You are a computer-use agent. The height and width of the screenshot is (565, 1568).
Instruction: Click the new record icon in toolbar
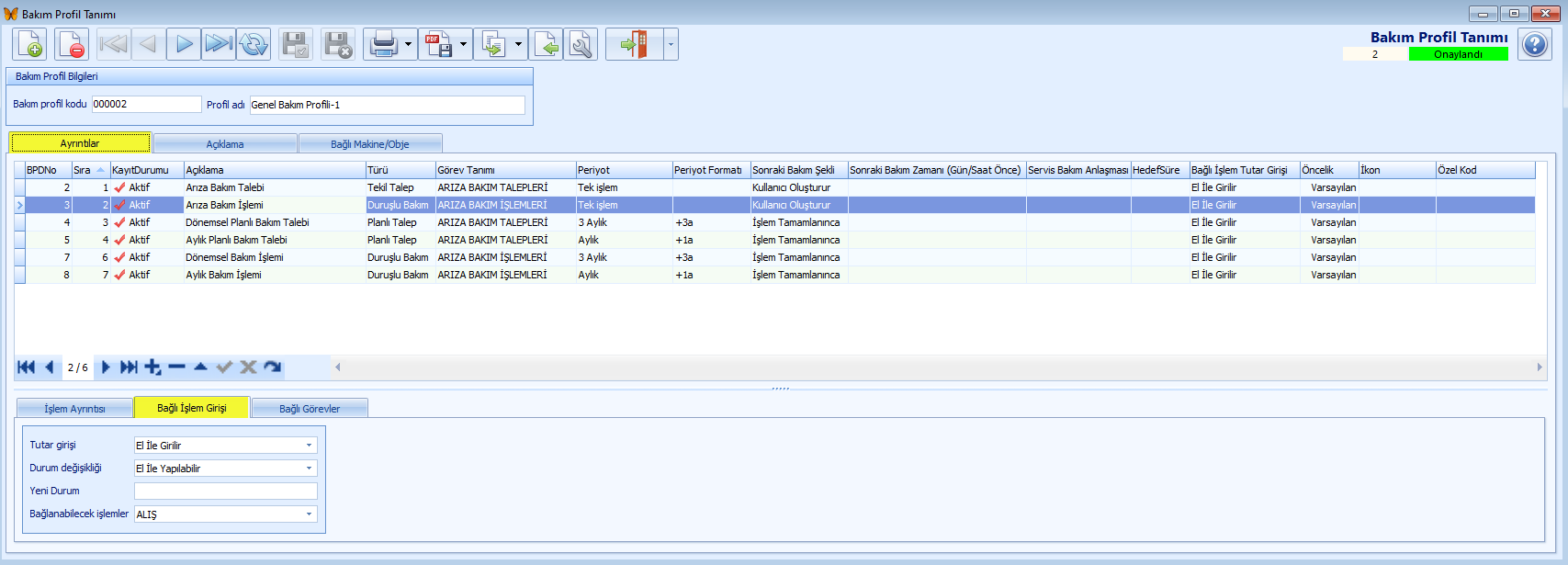tap(29, 44)
